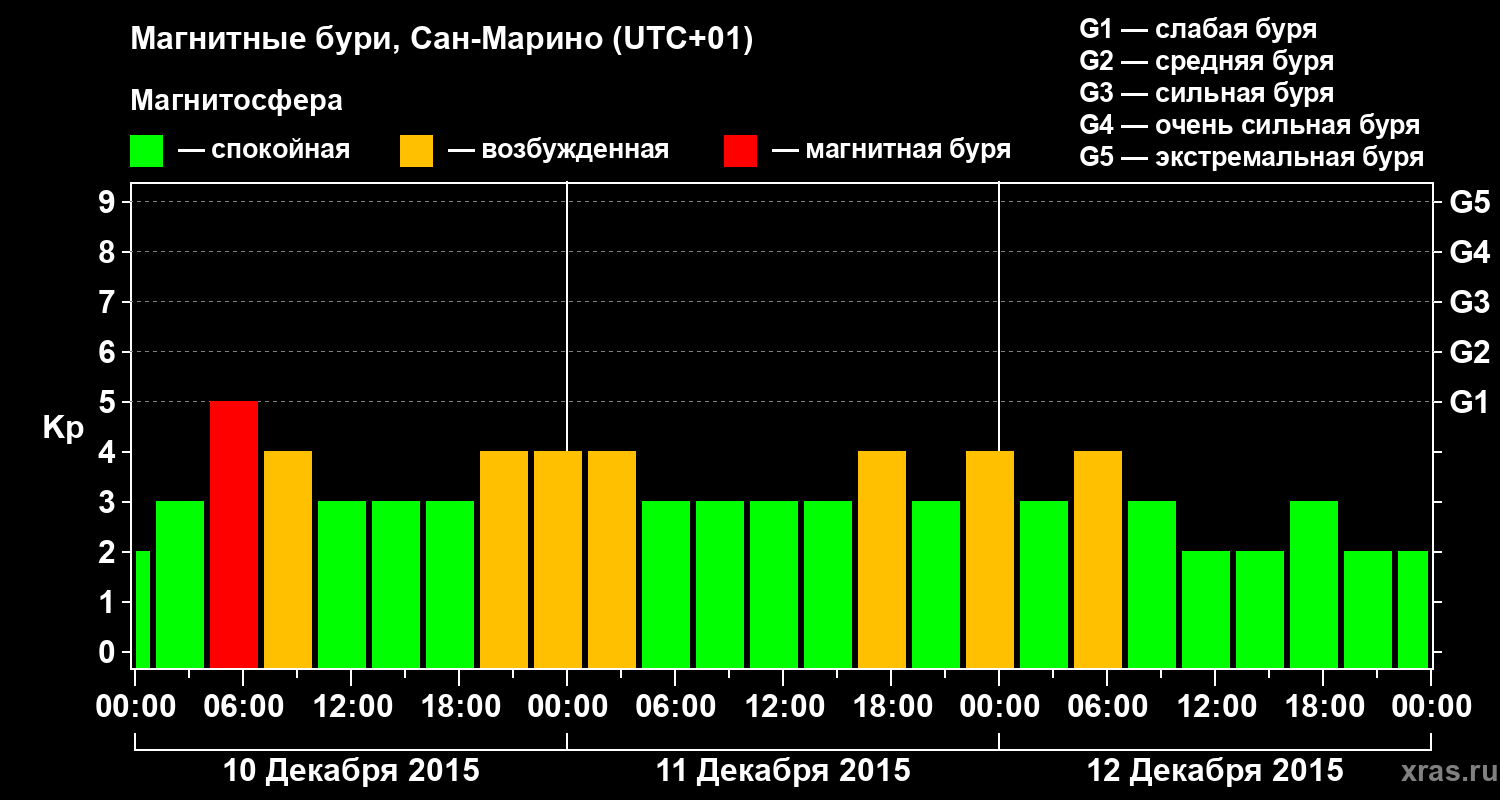Select the last green Kp 2 bar on 12 Декабря
This screenshot has width=1500, height=800.
(1413, 610)
